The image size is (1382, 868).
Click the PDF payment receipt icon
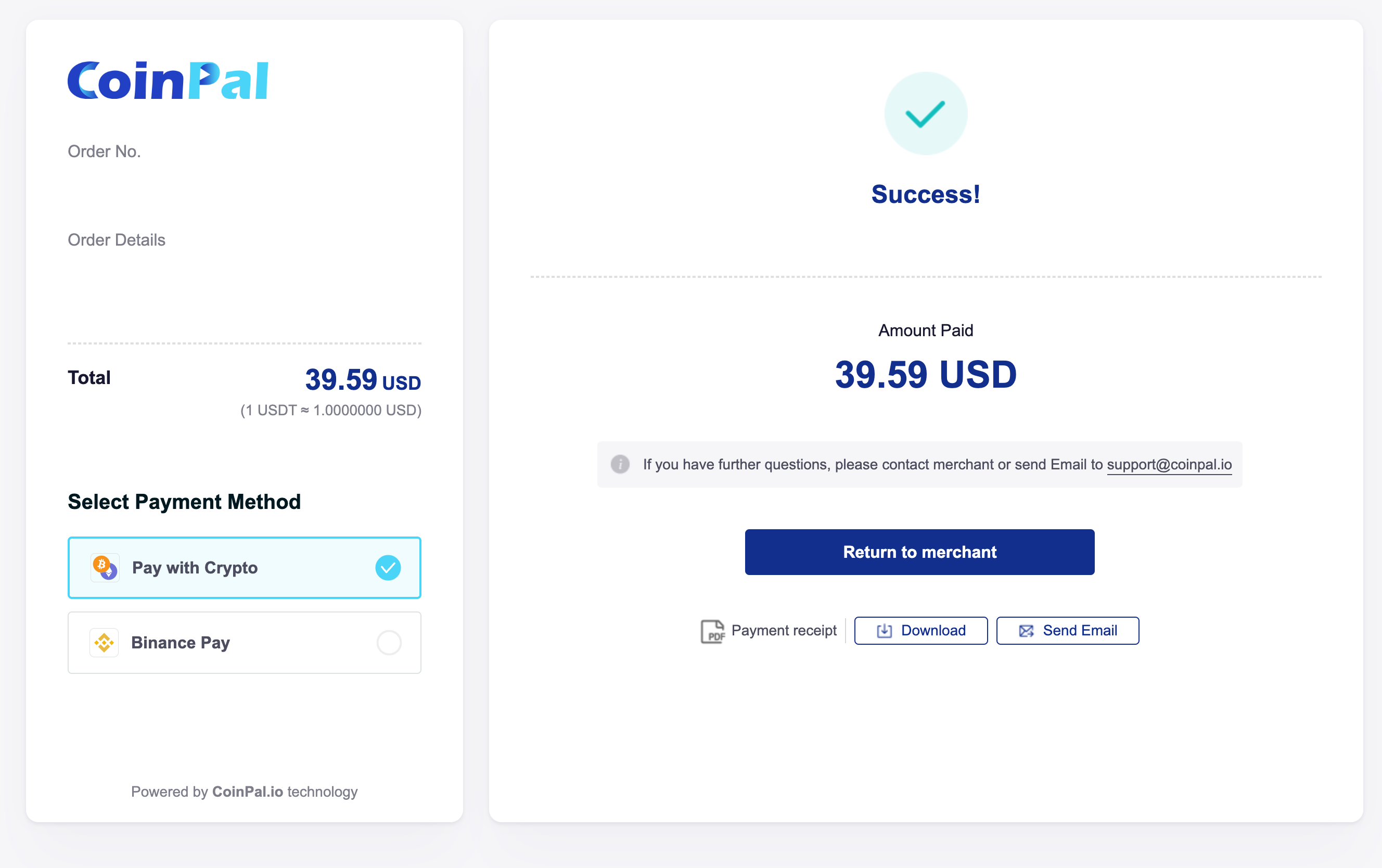712,631
